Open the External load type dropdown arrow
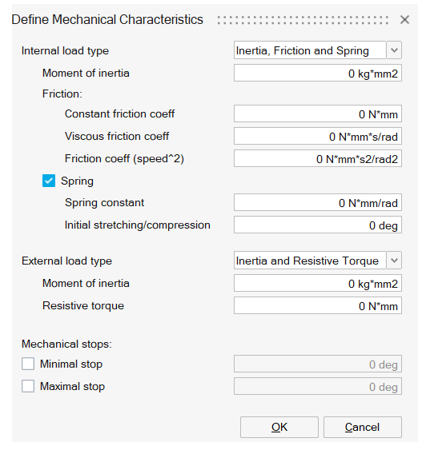Screen dimensions: 428x450 [394, 260]
